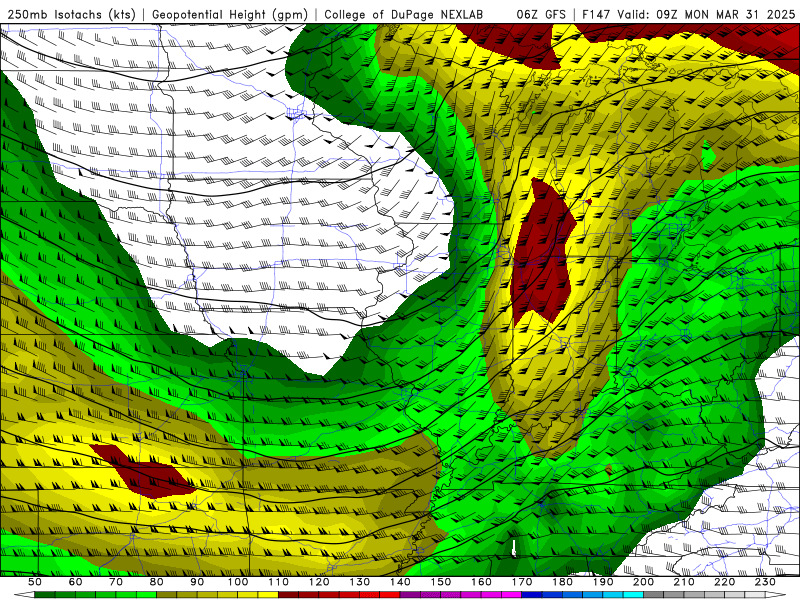Click the "50" value on the color scale
800x600 pixels.
pyautogui.click(x=35, y=582)
